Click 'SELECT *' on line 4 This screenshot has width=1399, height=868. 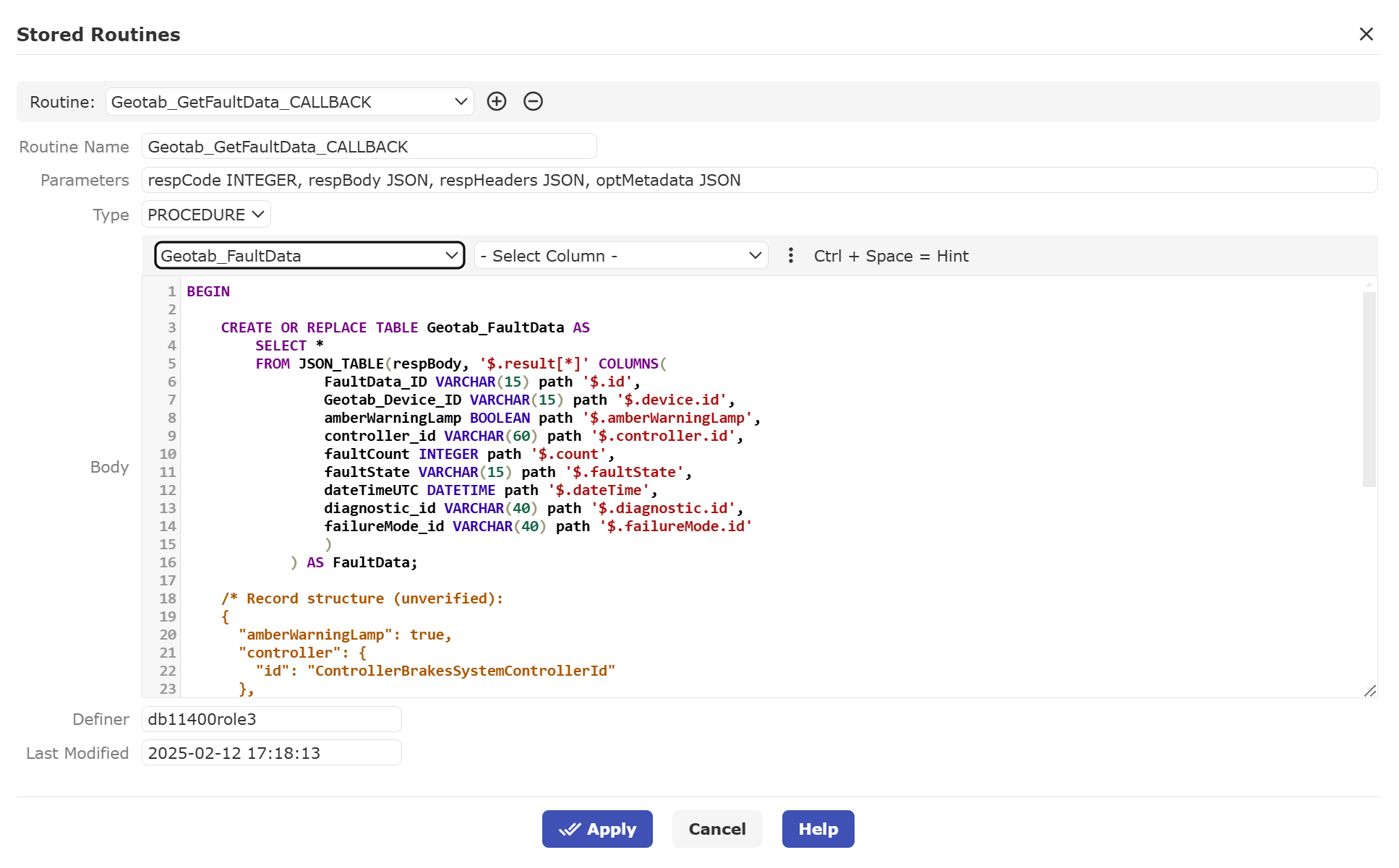[289, 345]
